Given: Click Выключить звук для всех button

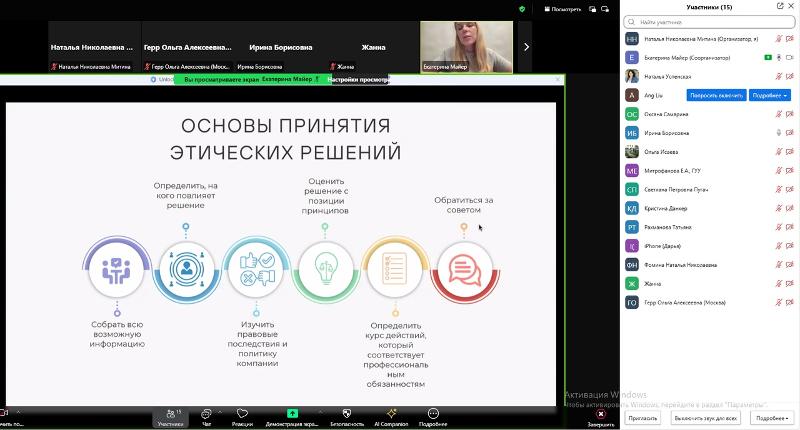Looking at the screenshot, I should pos(705,417).
